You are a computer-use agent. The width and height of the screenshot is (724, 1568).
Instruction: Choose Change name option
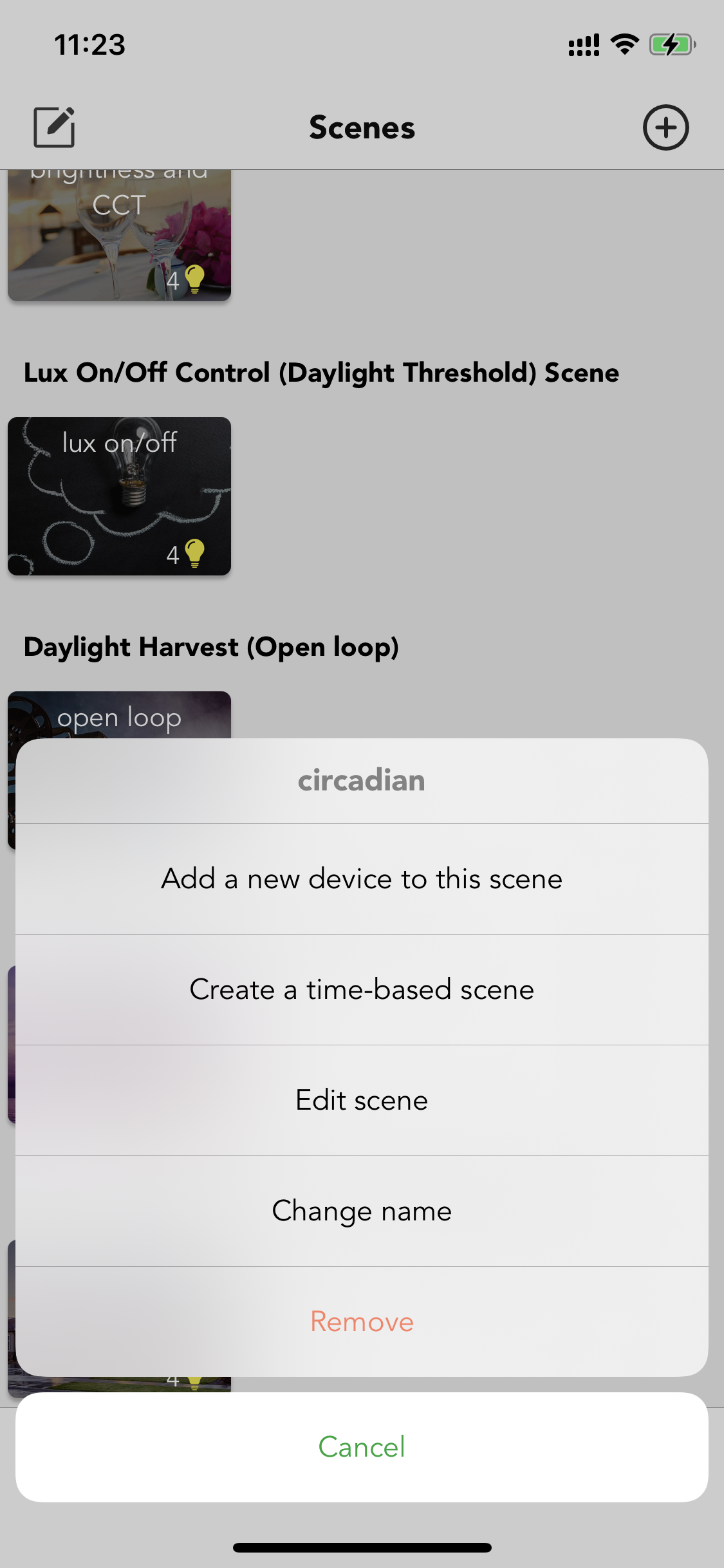click(362, 1211)
